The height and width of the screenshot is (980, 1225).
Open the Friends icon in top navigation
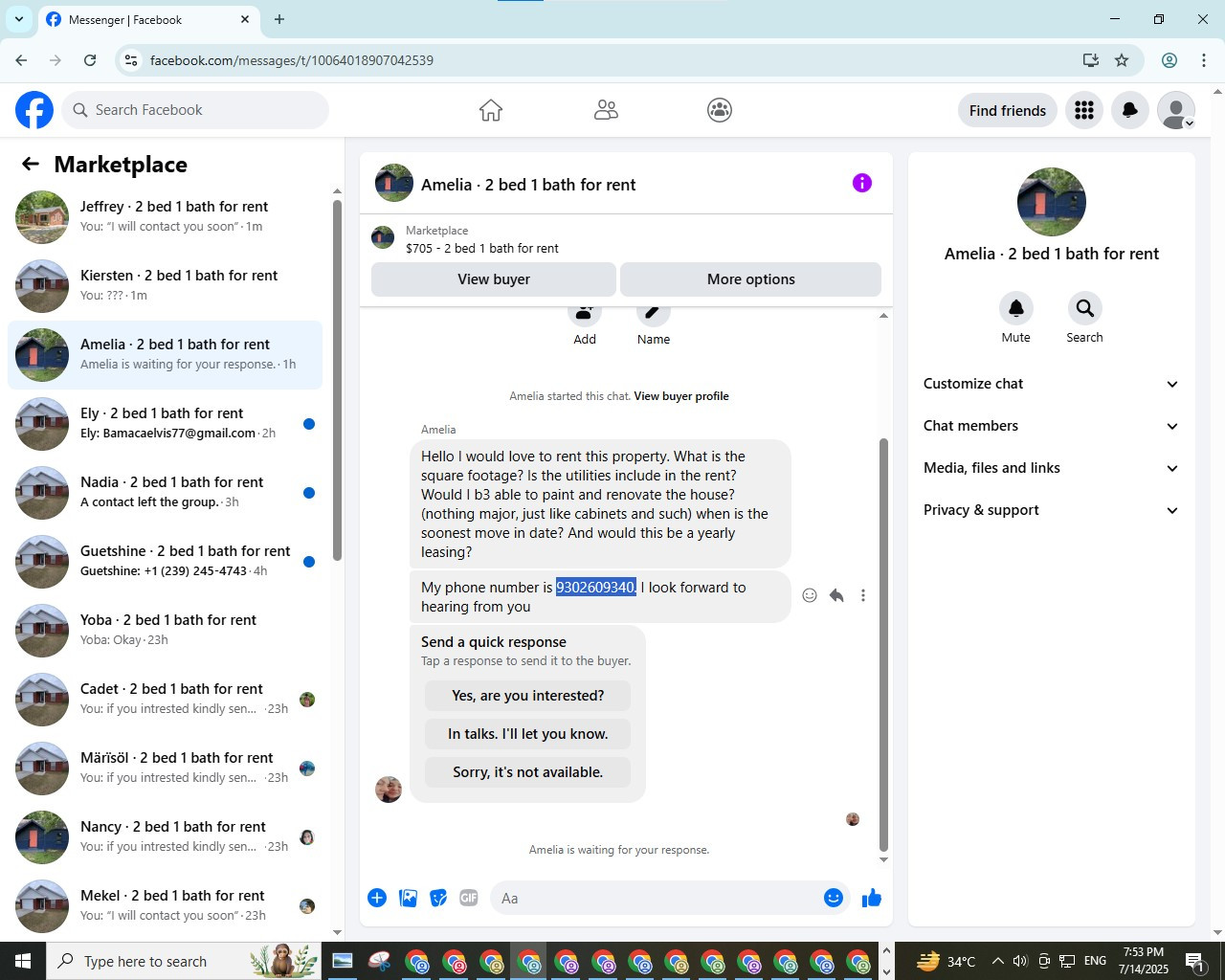tap(606, 110)
